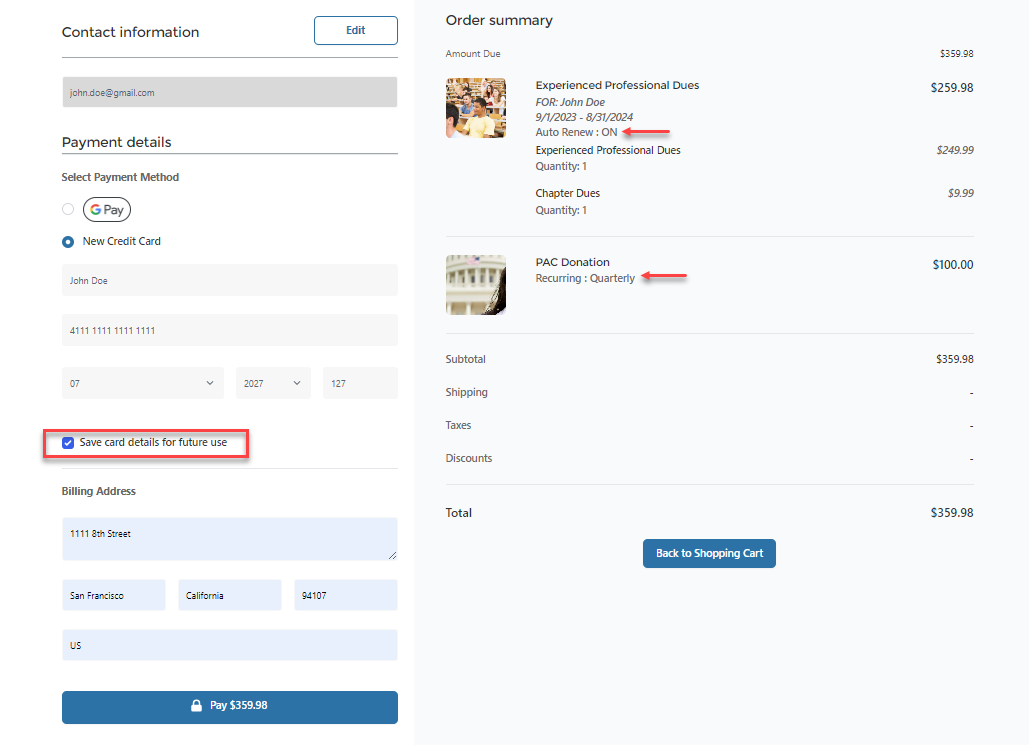Screen dimensions: 1029x745
Task: Click the Google Pay logo
Action: pos(107,210)
